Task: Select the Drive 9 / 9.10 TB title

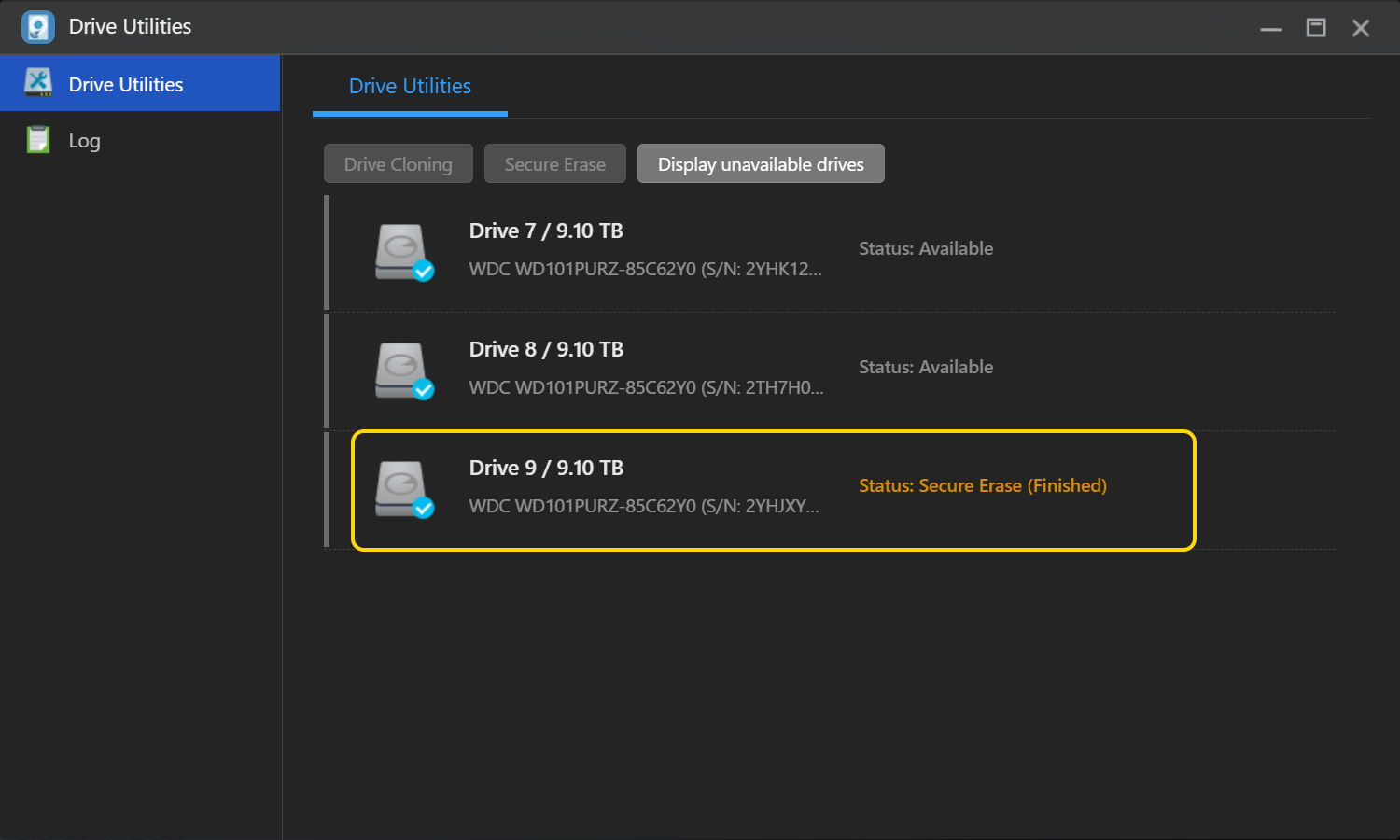Action: click(546, 468)
